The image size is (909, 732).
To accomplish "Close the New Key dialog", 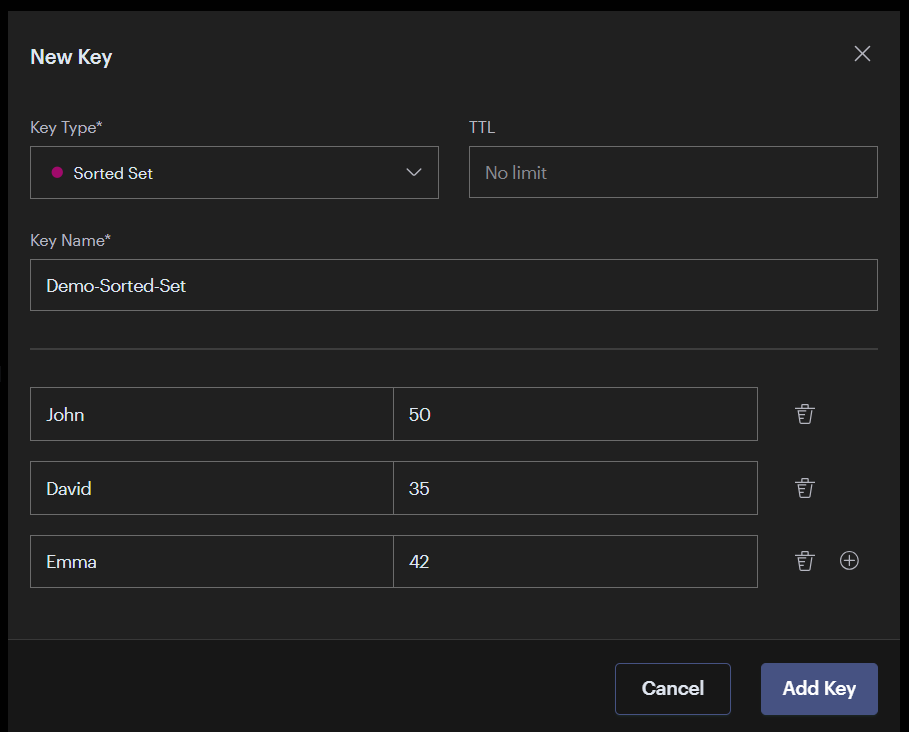I will 862,53.
